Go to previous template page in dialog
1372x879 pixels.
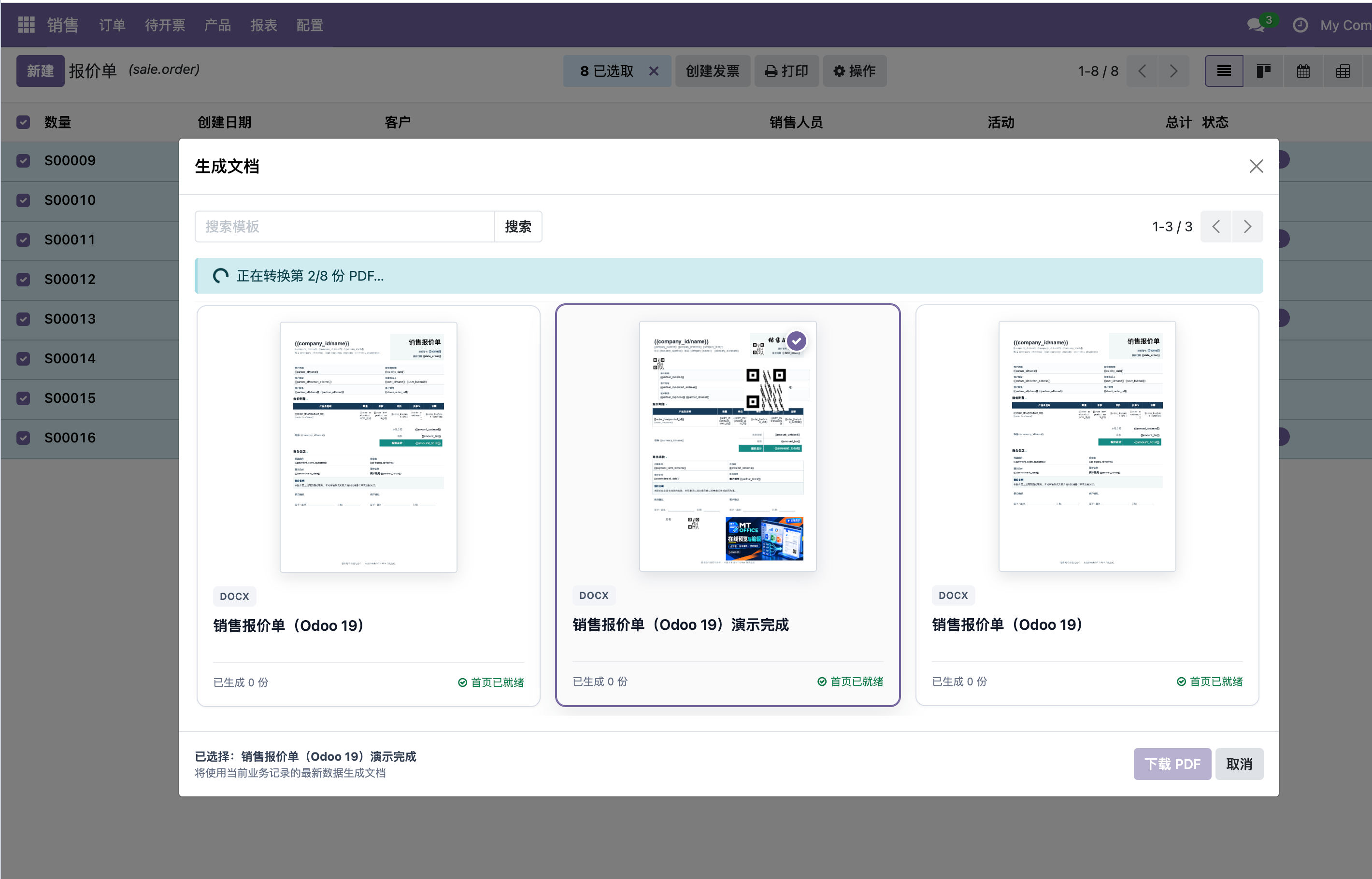pyautogui.click(x=1216, y=227)
